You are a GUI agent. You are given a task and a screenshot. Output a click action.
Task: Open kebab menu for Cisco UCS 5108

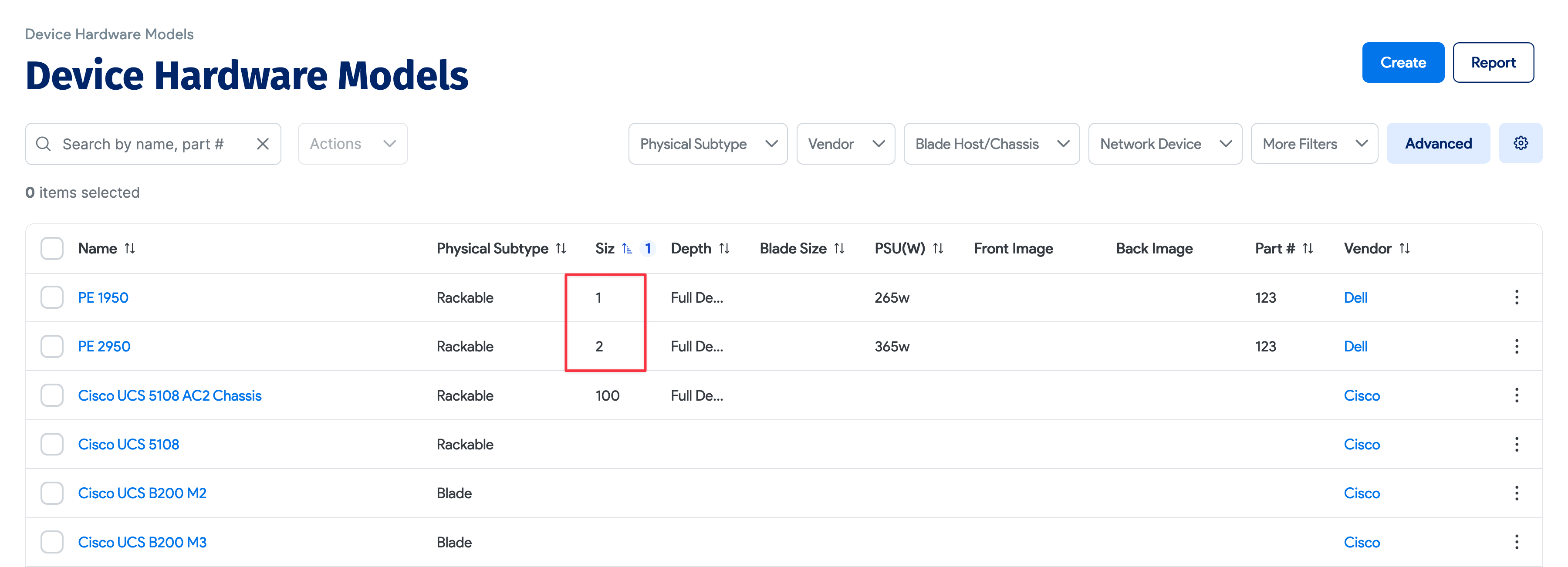1516,445
